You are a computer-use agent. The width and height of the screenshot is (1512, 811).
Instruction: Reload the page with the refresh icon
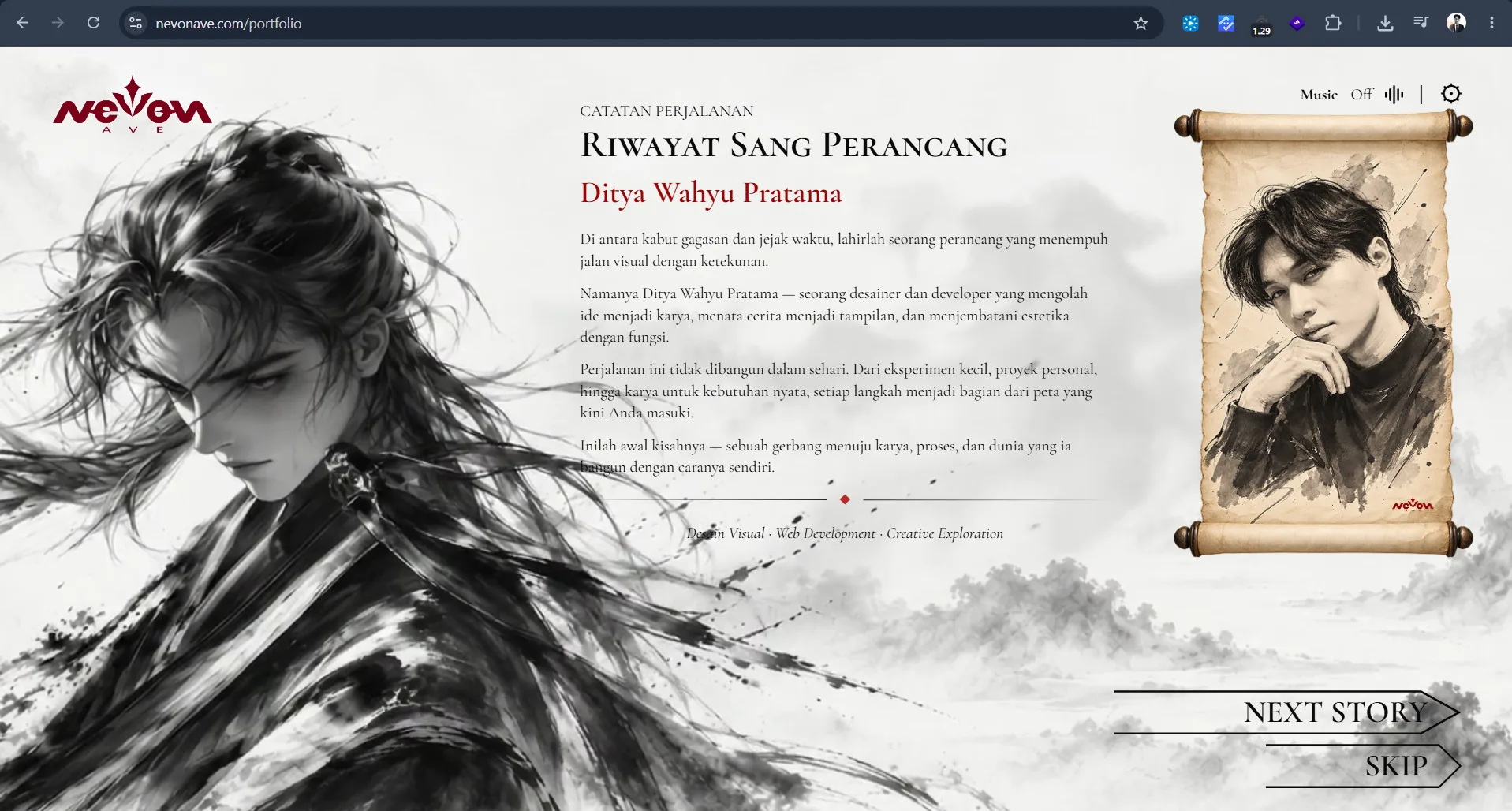pos(93,23)
